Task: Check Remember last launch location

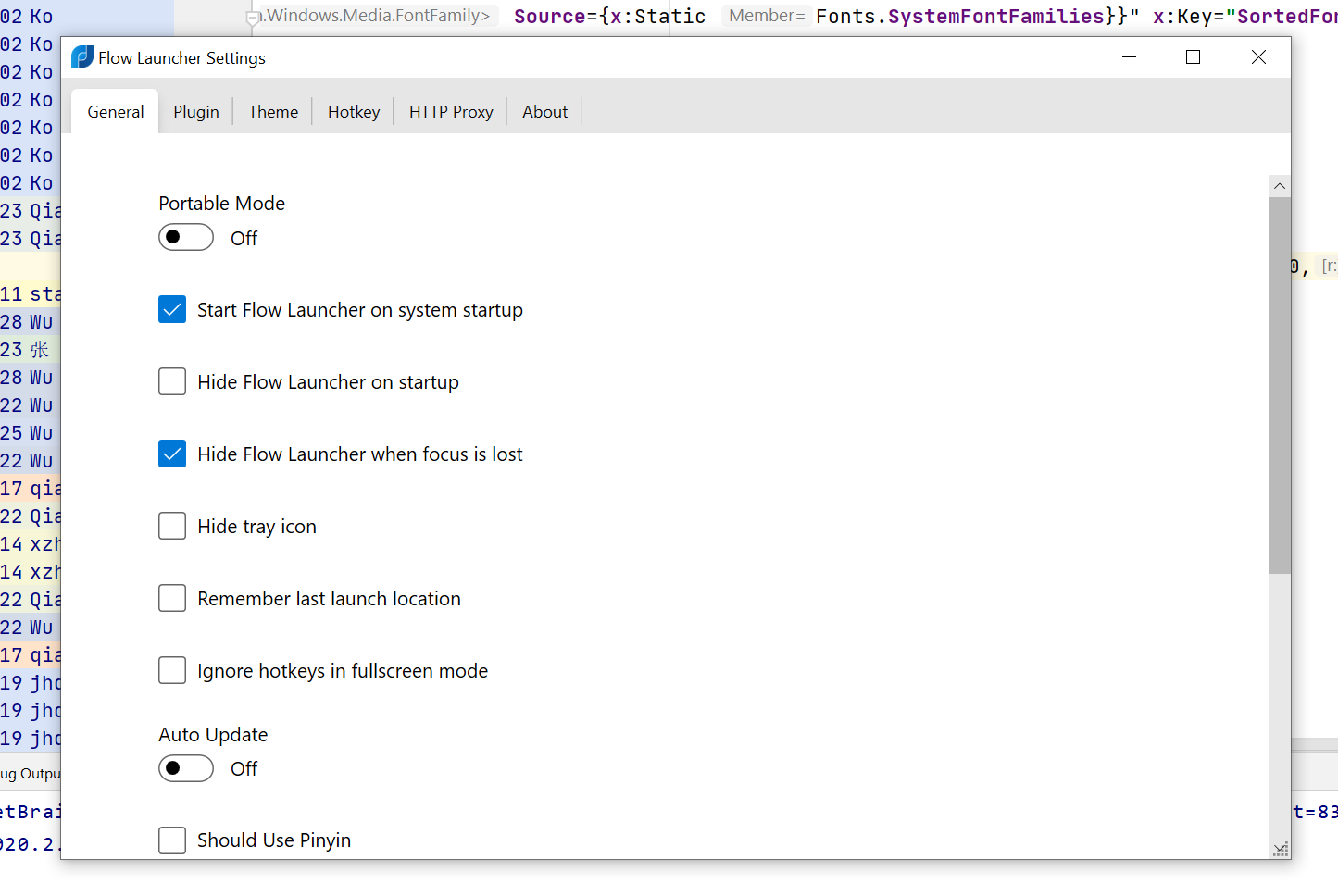Action: point(172,598)
